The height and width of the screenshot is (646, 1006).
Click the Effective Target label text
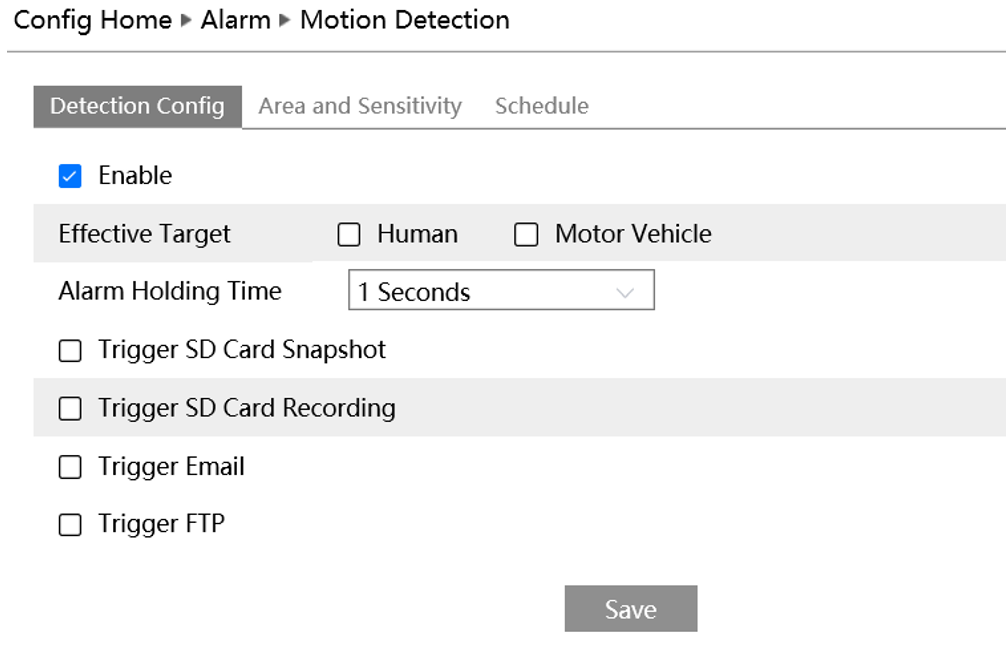[144, 234]
